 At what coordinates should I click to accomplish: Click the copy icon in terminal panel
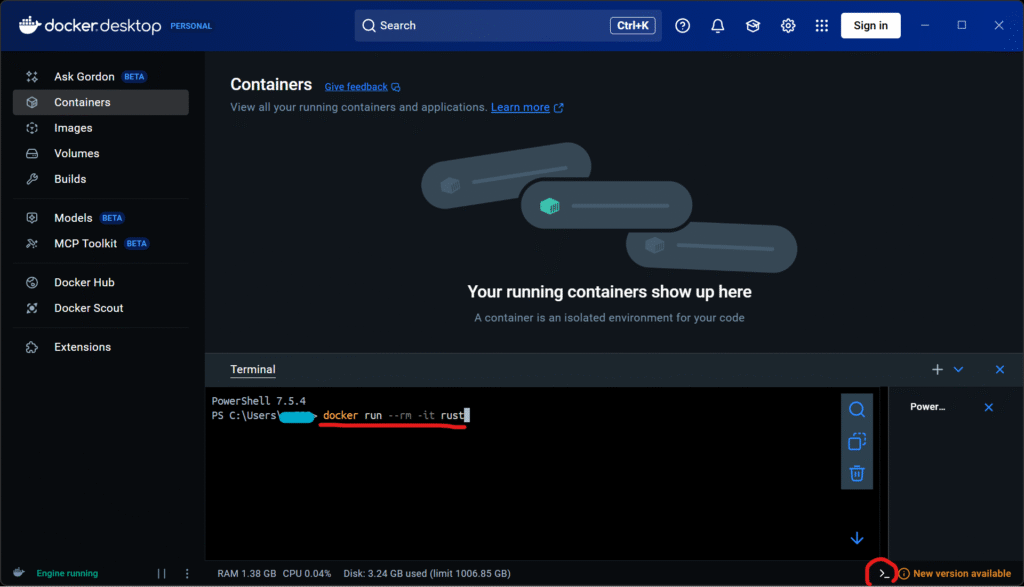(x=857, y=441)
